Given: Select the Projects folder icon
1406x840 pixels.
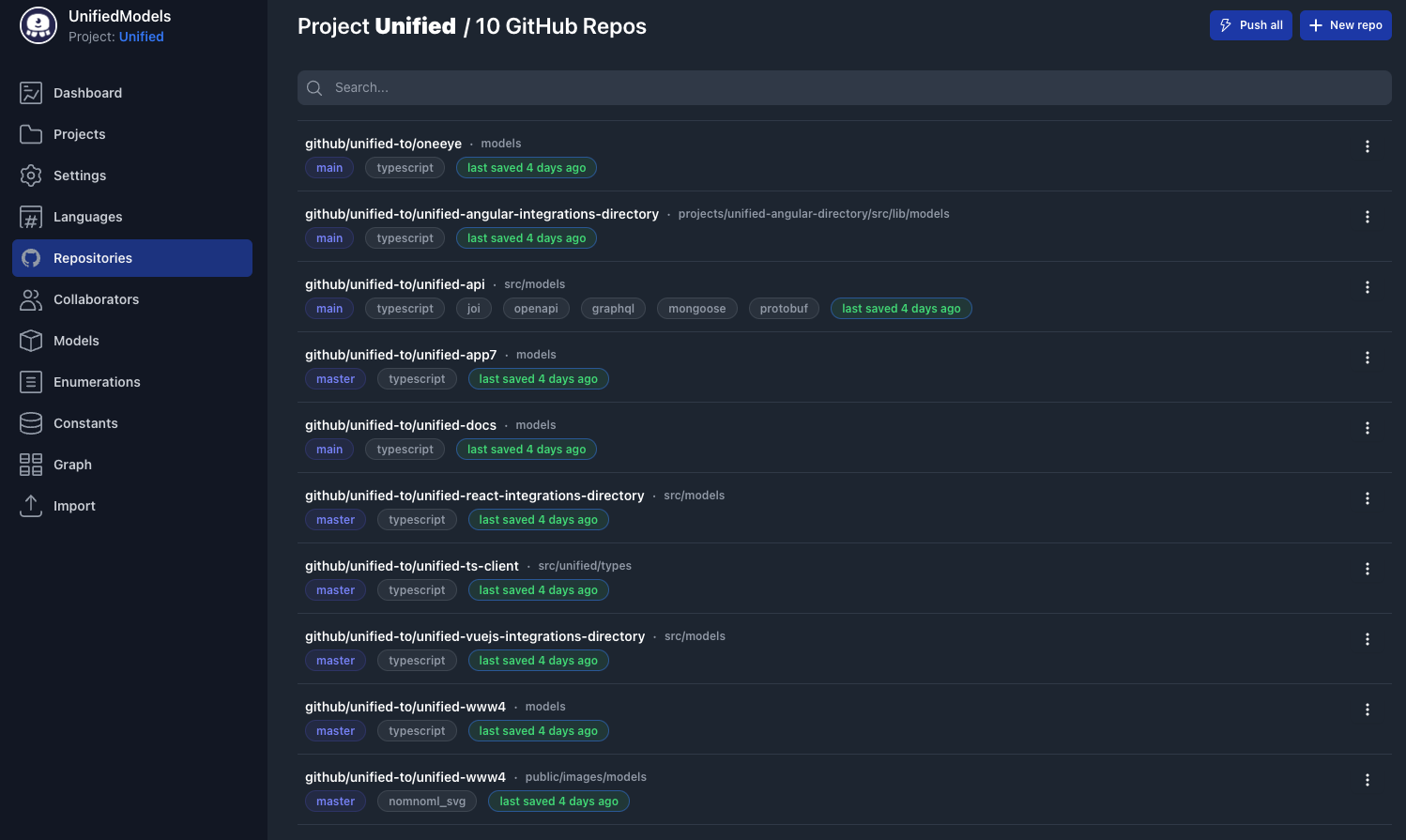Looking at the screenshot, I should pos(32,133).
